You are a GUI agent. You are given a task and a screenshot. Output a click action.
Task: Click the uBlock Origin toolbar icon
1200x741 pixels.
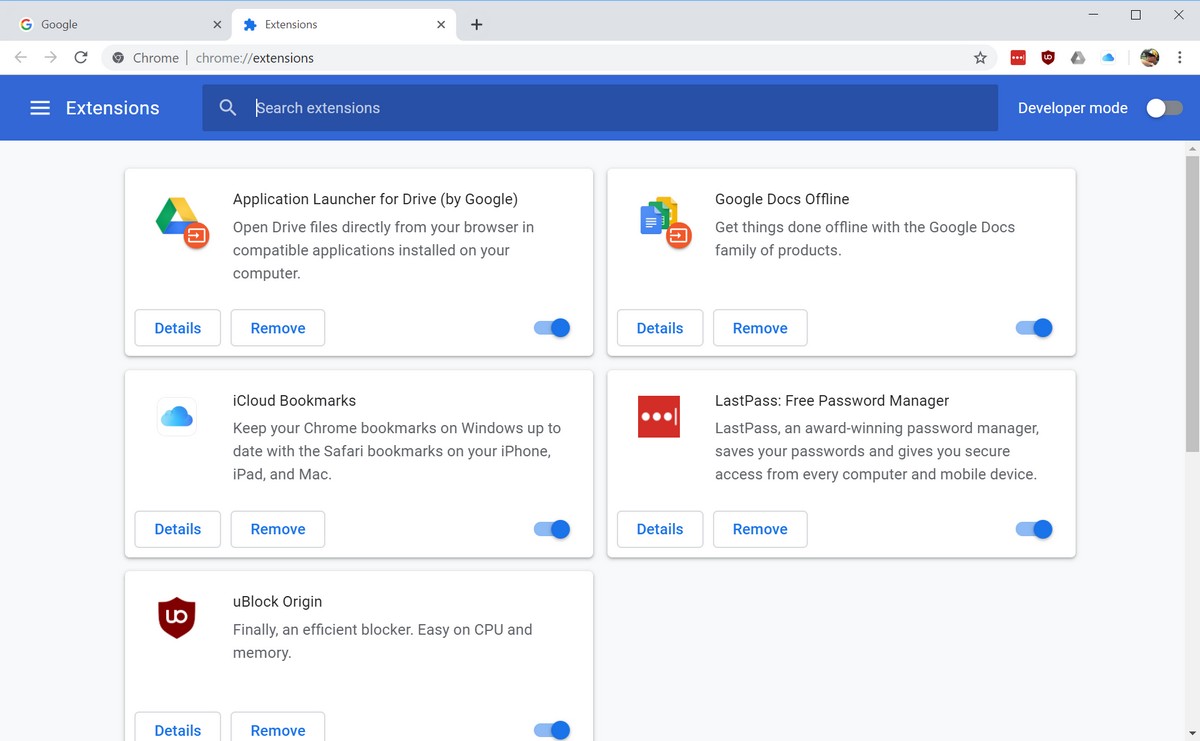(1048, 58)
